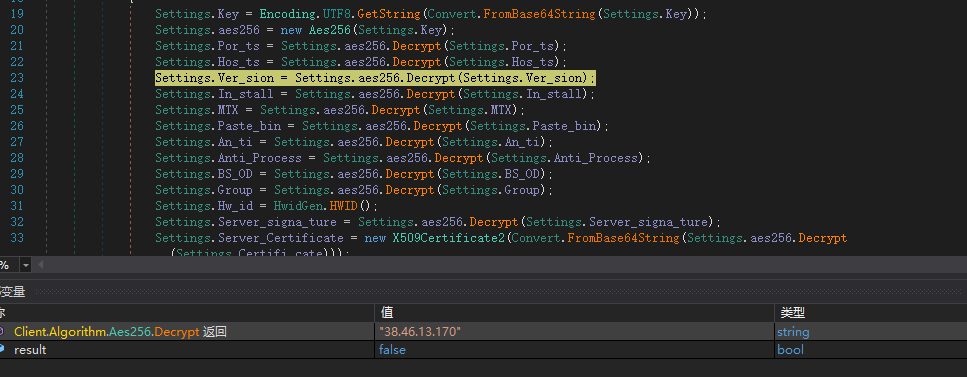The height and width of the screenshot is (377, 967).
Task: Click the bool type cell
Action: pyautogui.click(x=871, y=350)
